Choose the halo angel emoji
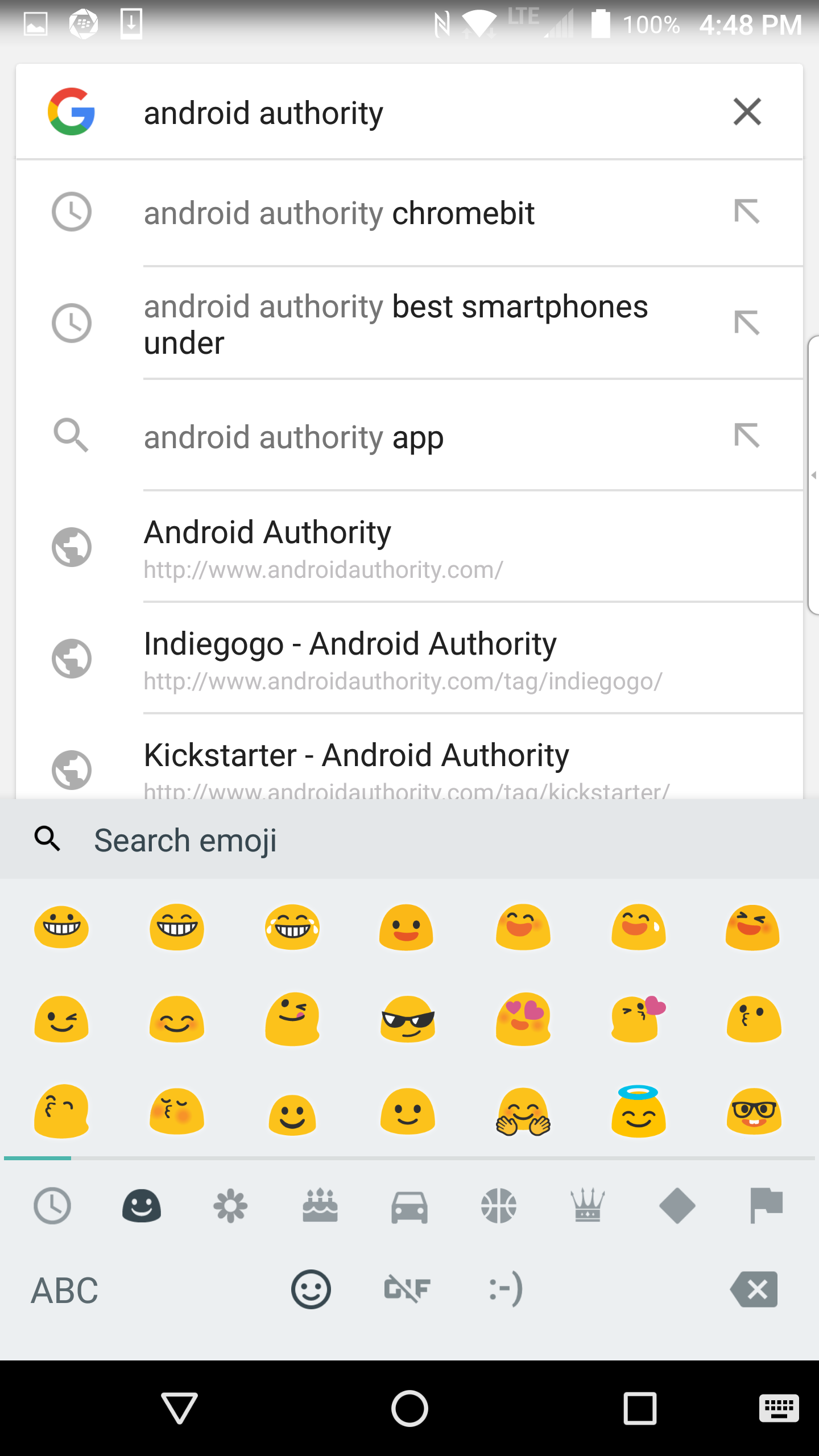819x1456 pixels. click(638, 1111)
